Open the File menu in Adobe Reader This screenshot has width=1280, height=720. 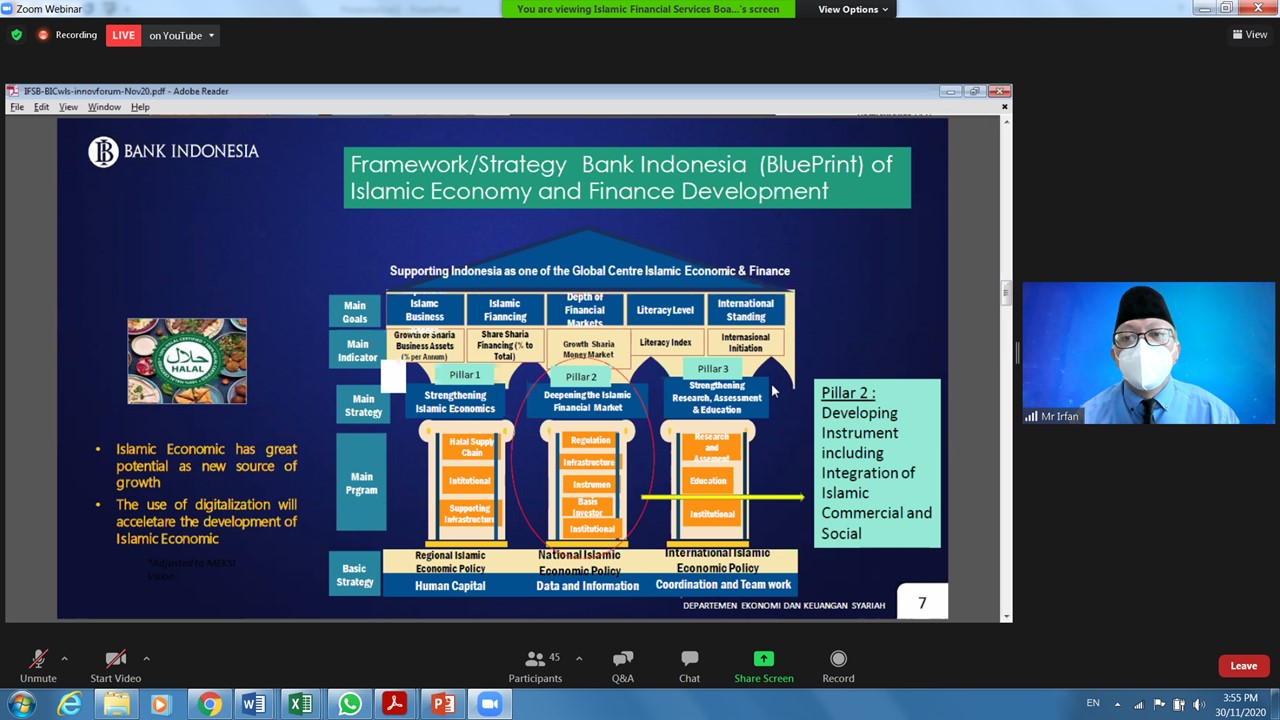tap(17, 107)
